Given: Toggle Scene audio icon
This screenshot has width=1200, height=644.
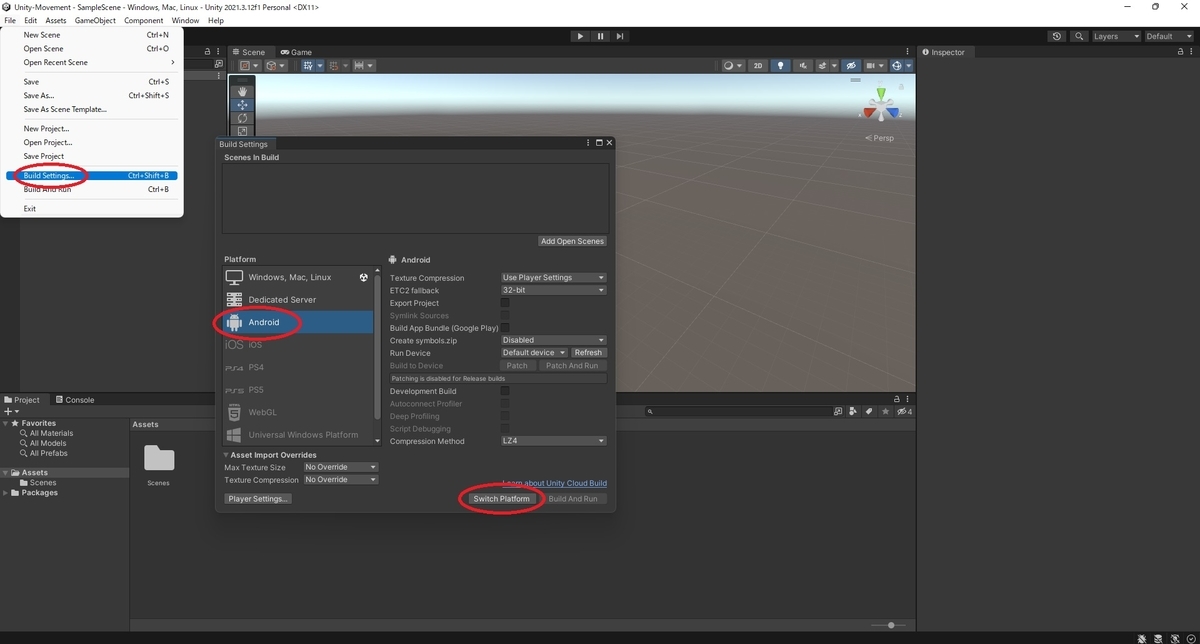Looking at the screenshot, I should (801, 66).
